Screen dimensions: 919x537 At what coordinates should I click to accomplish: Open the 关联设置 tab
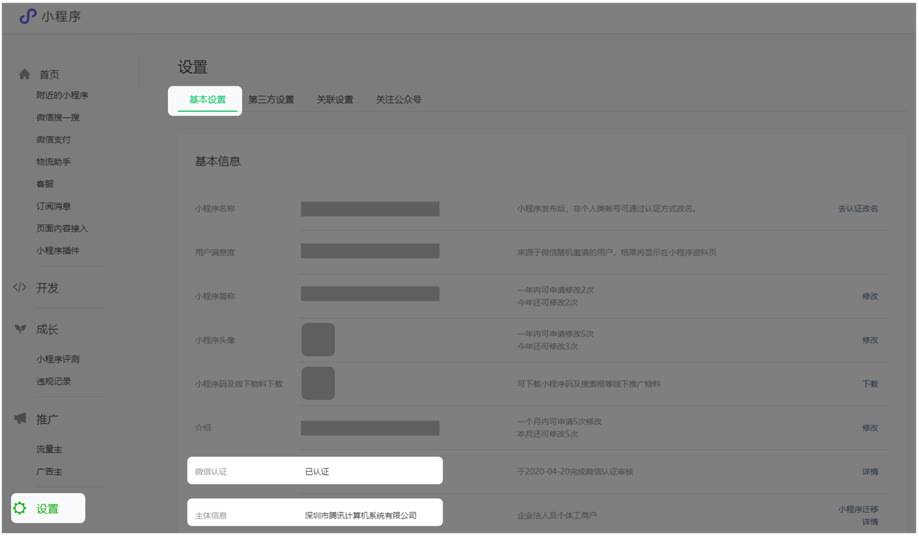click(x=335, y=100)
